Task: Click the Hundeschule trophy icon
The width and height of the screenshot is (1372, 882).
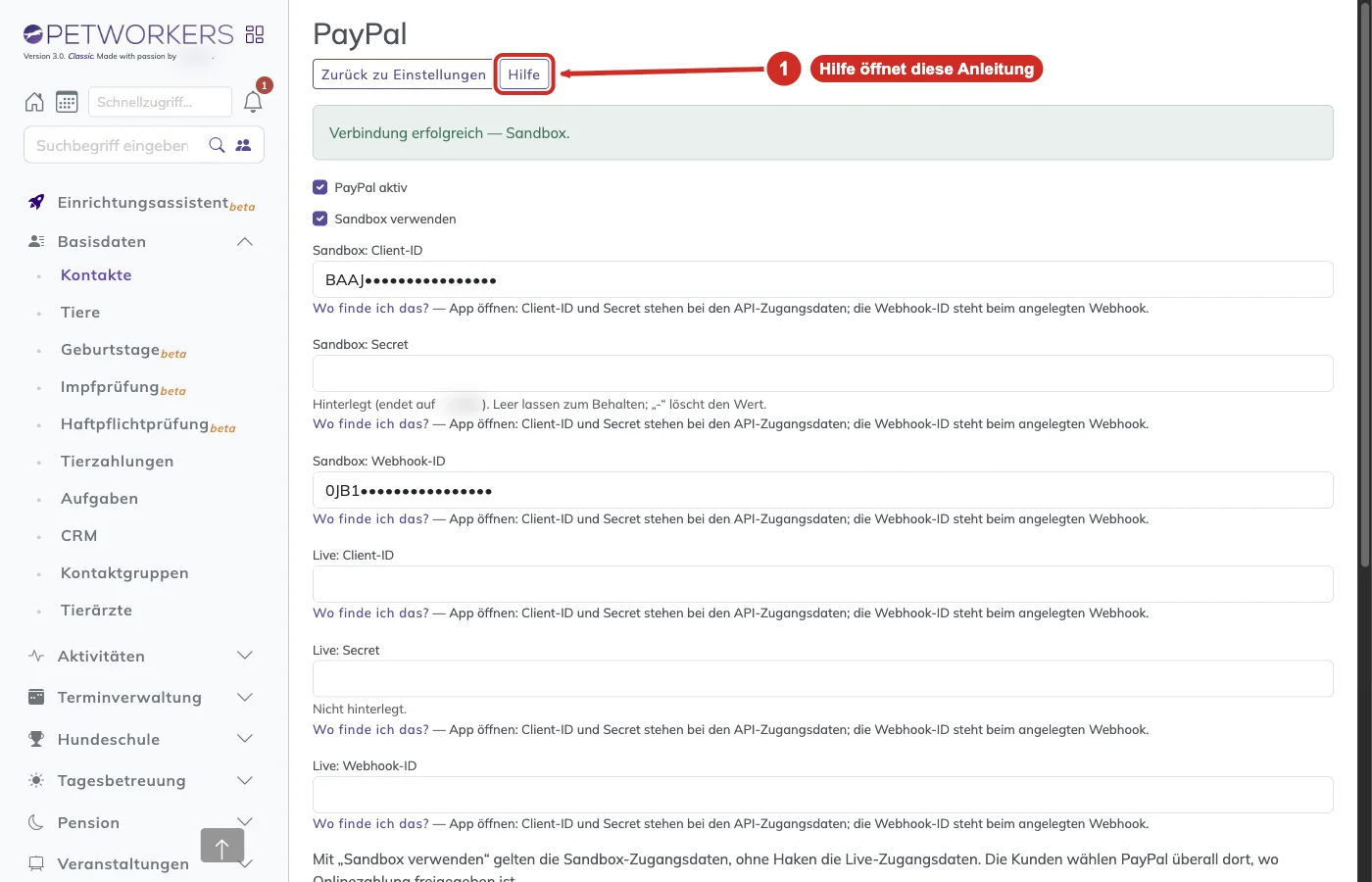Action: pos(36,739)
